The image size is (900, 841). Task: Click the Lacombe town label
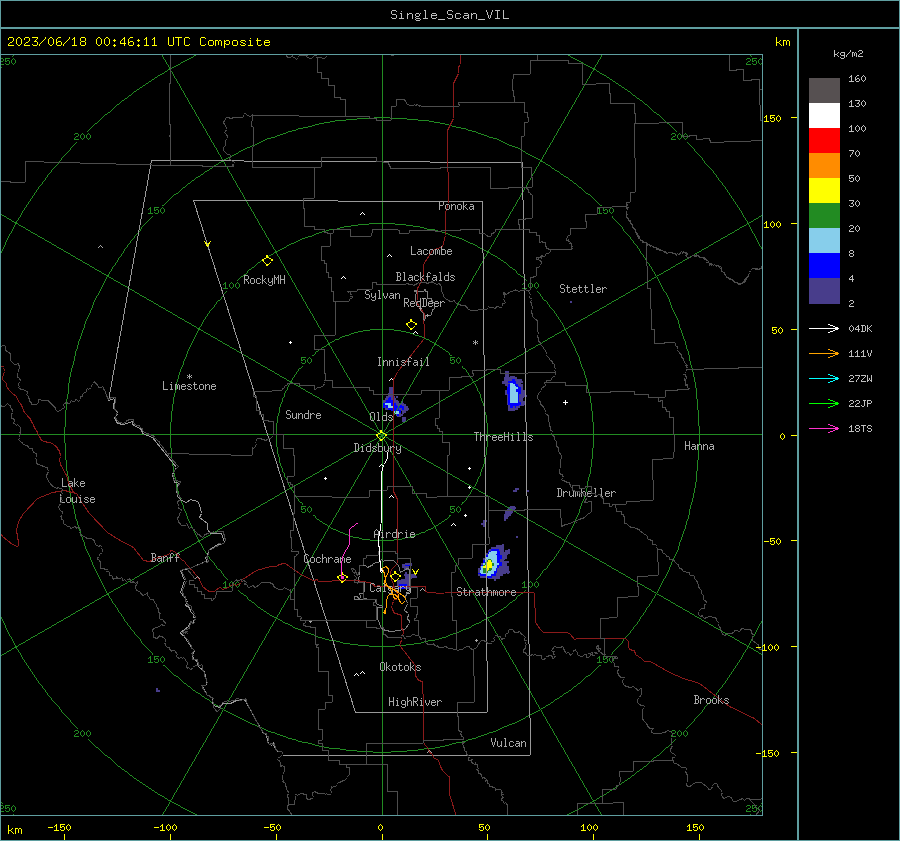pyautogui.click(x=431, y=251)
